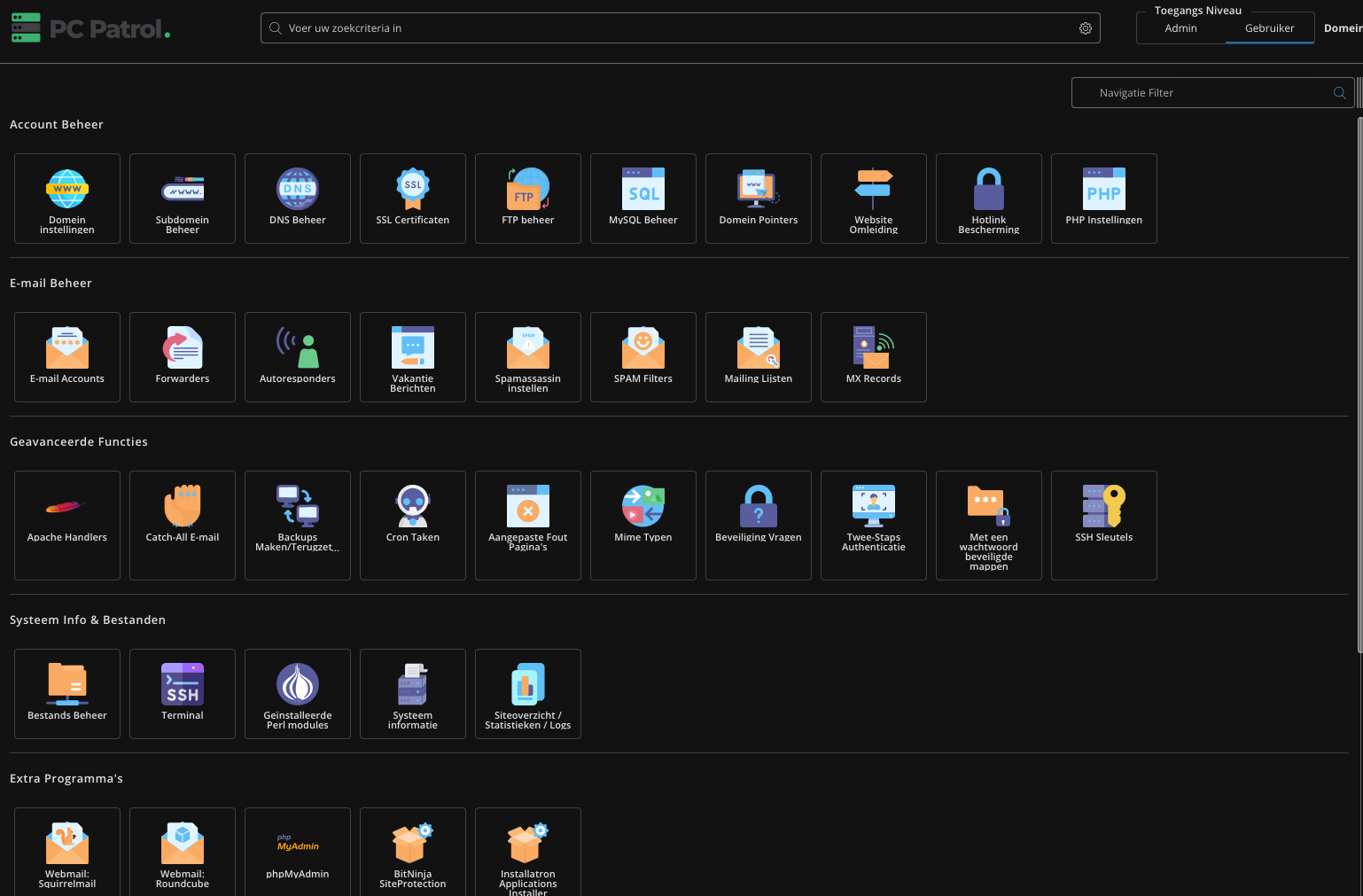Click the Navigatie Filter magnifier icon
Viewport: 1363px width, 896px height.
click(1340, 93)
